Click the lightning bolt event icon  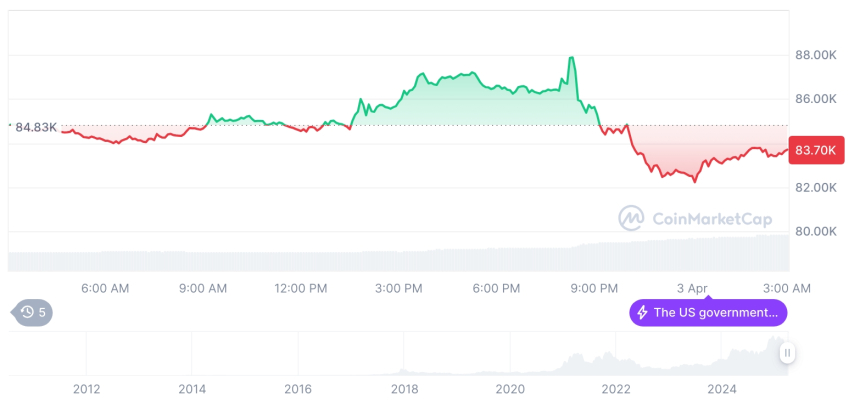(642, 313)
